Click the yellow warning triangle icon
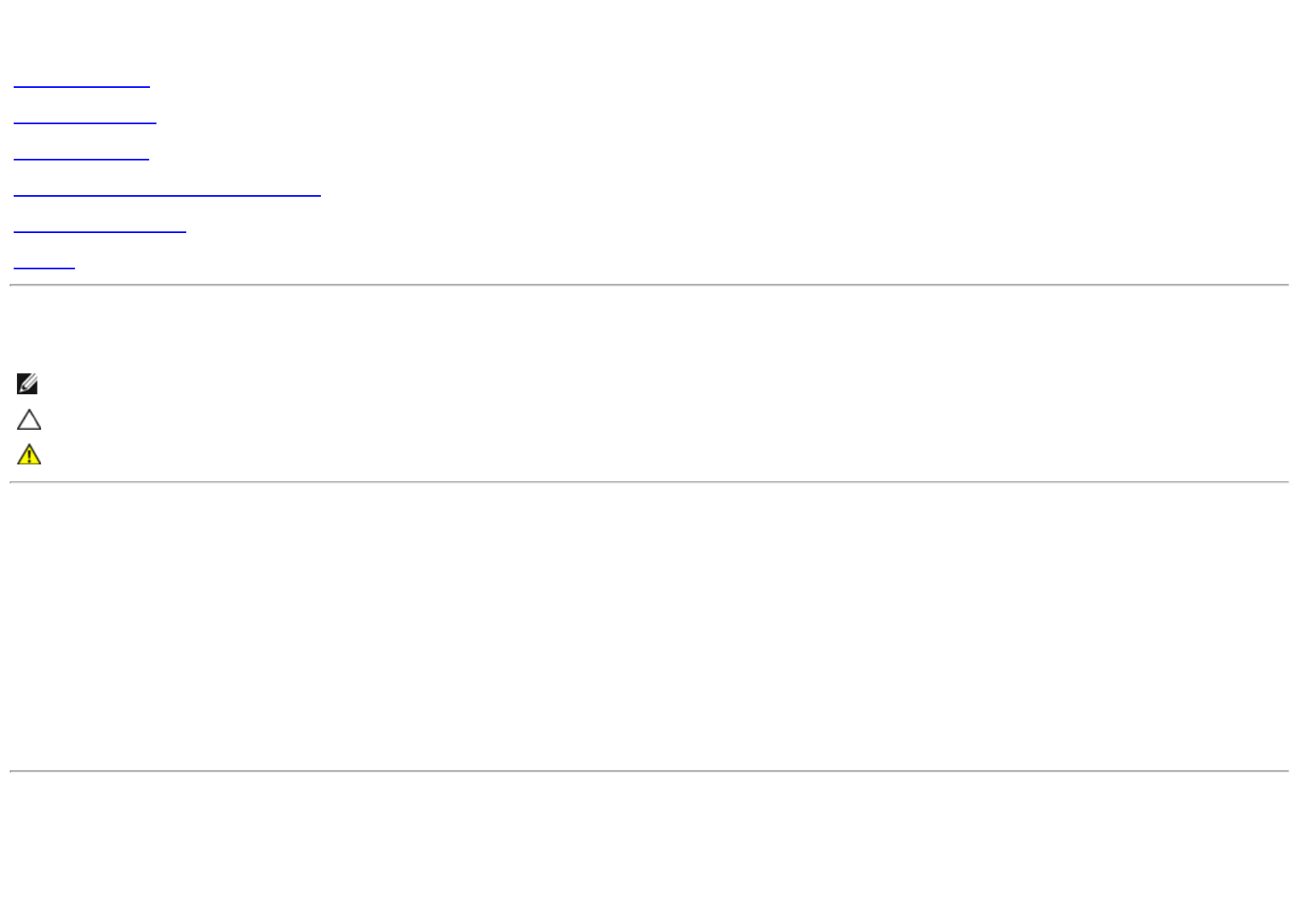The image size is (1299, 924). tap(29, 455)
